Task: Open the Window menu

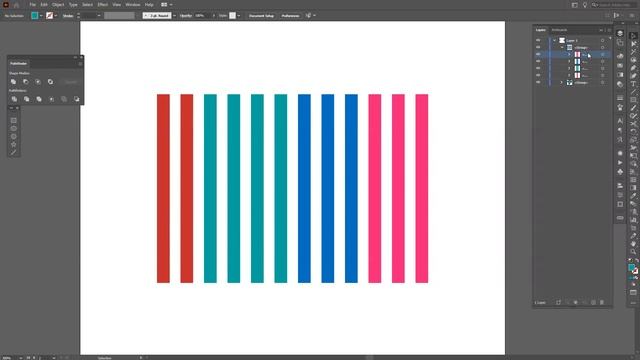Action: [x=133, y=4]
